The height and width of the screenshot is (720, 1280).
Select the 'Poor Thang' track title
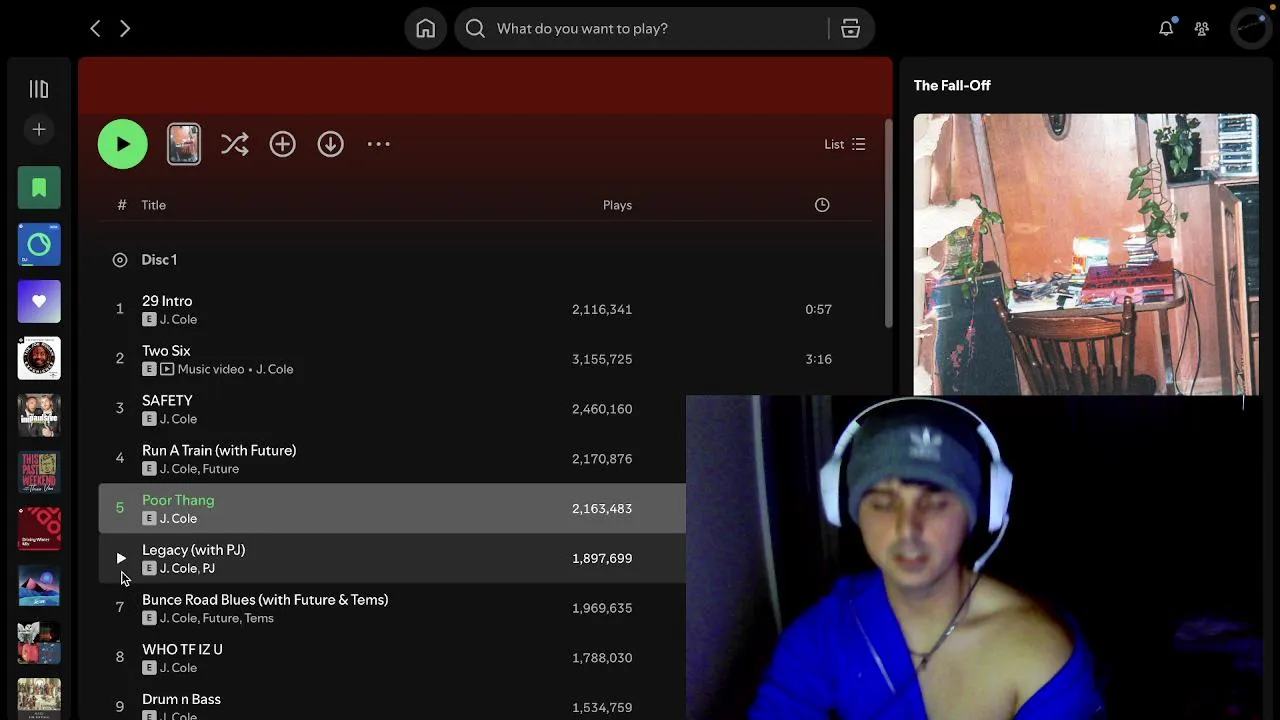click(178, 501)
